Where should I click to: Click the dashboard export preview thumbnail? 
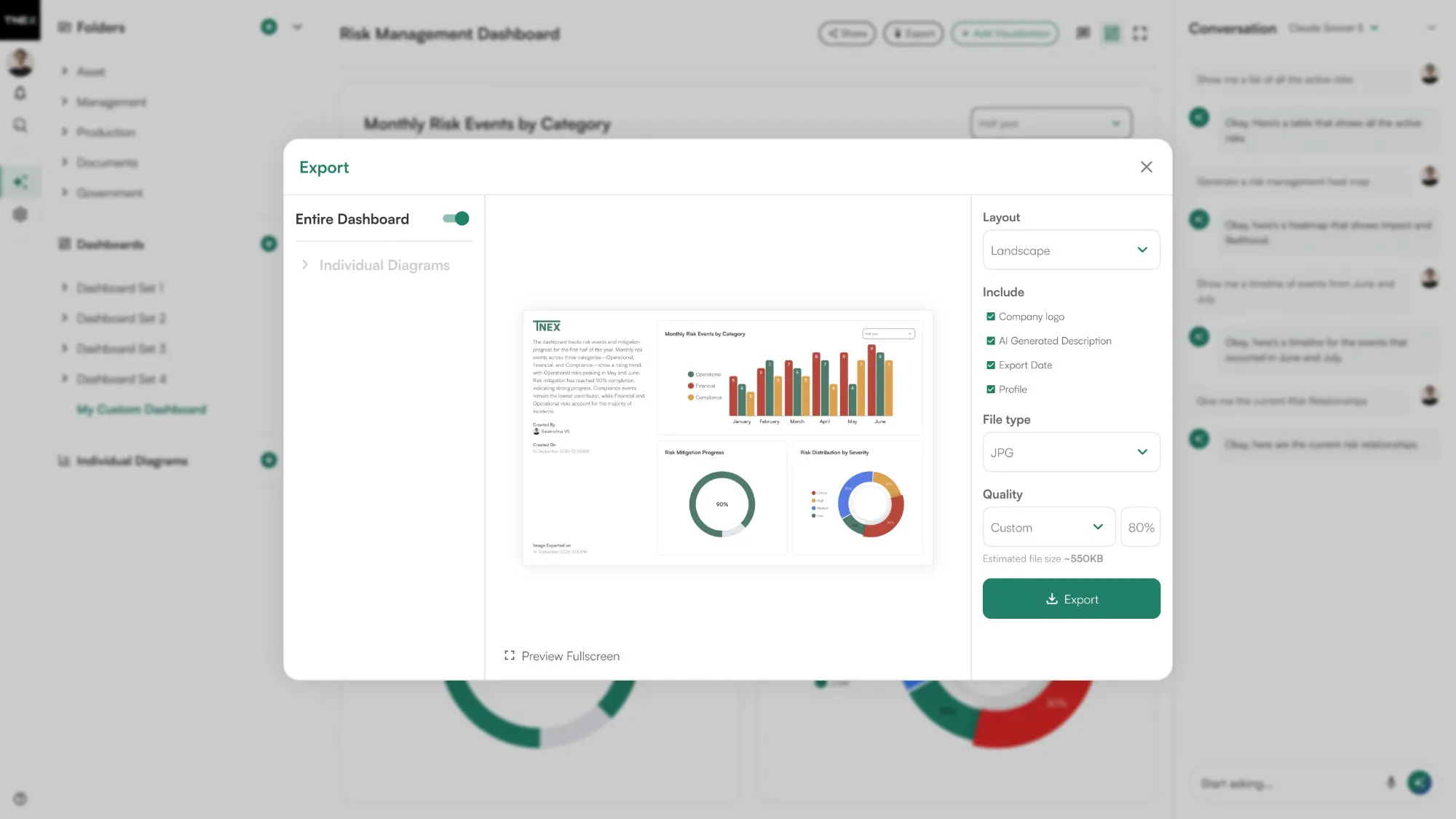(727, 438)
